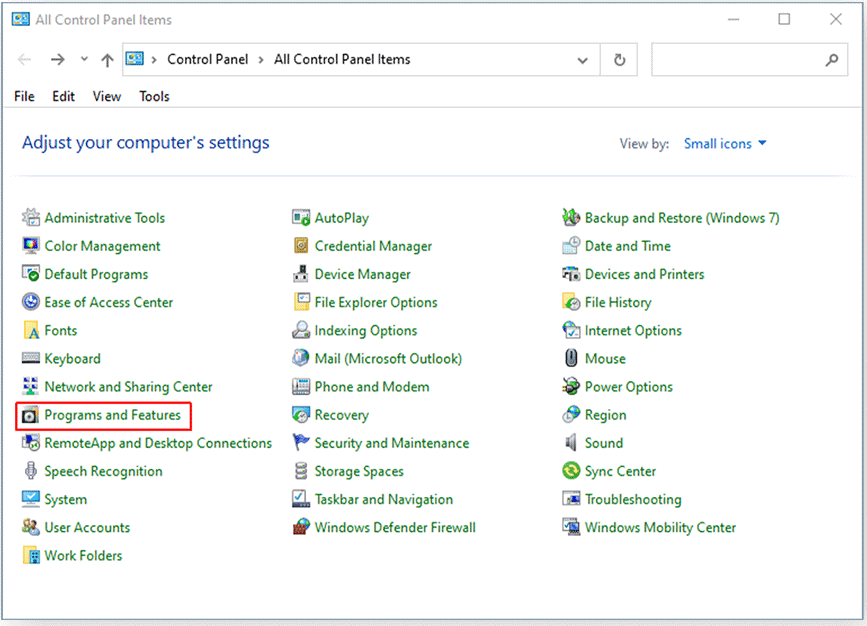867x626 pixels.
Task: Click the Refresh button in address bar
Action: pyautogui.click(x=618, y=59)
